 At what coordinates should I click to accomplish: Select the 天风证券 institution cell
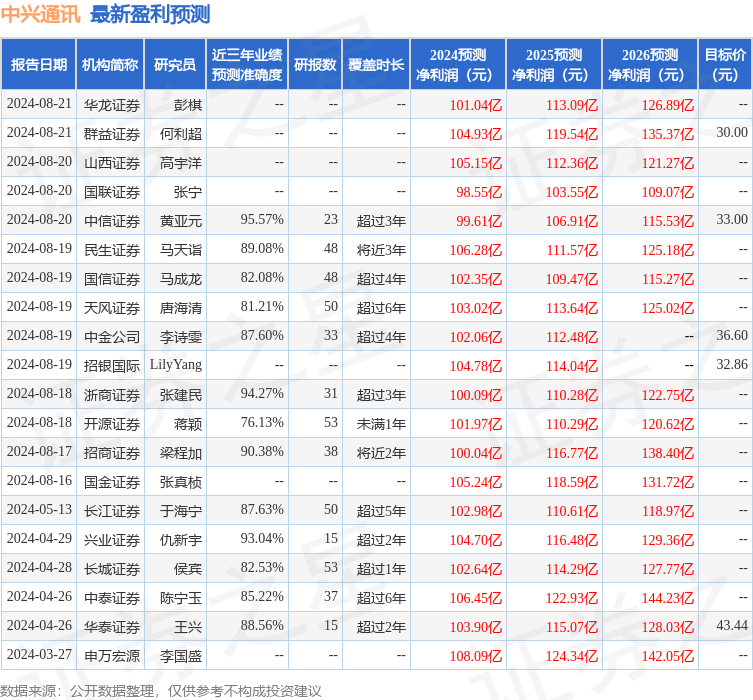[x=111, y=308]
